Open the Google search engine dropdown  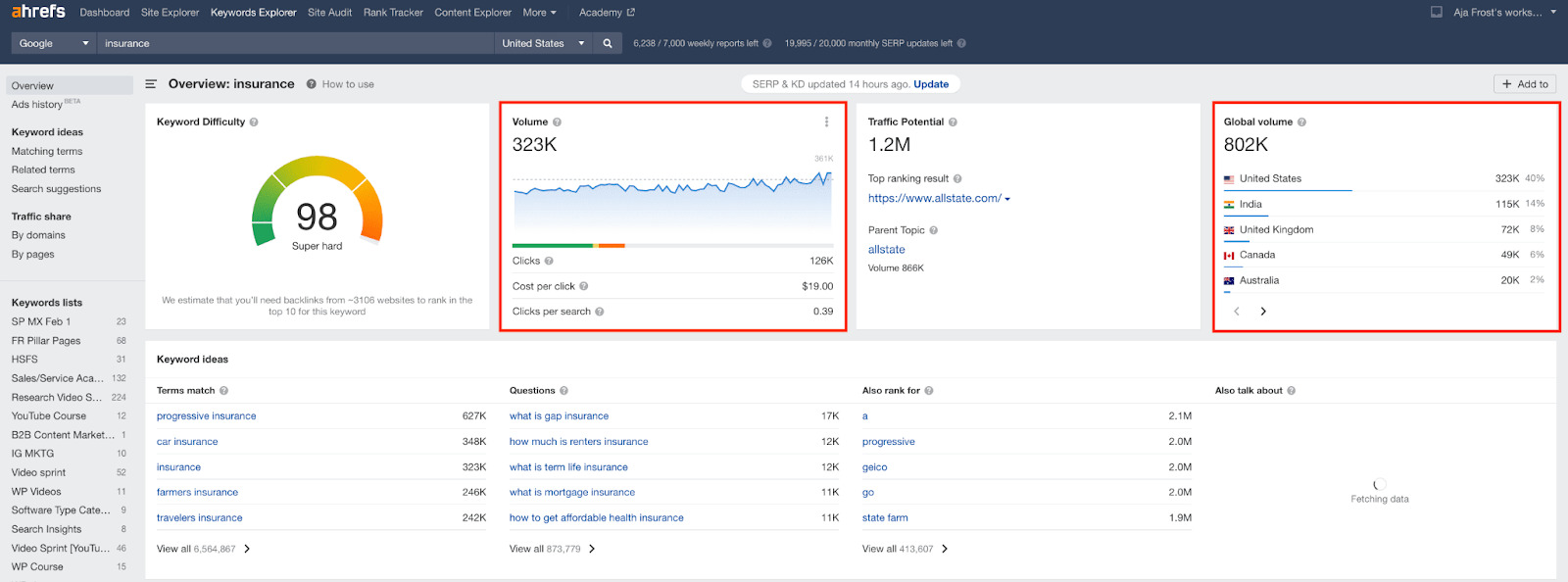coord(54,43)
